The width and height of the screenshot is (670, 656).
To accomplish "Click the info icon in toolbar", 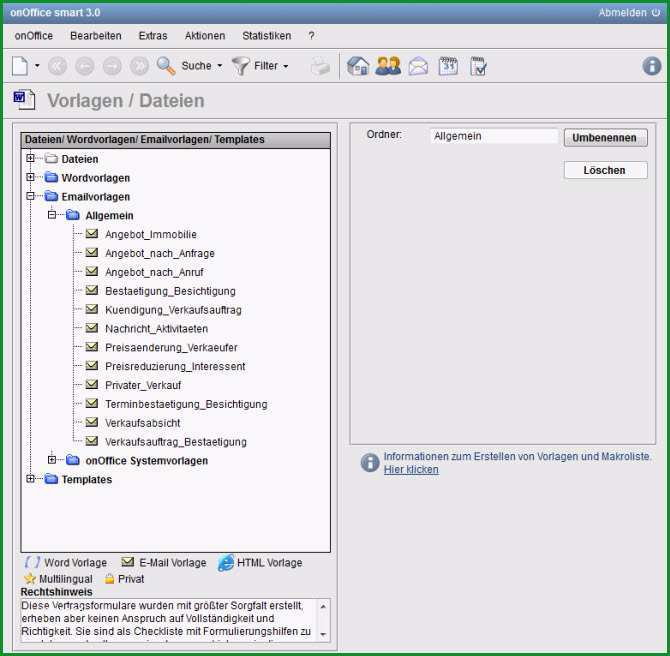I will [x=652, y=66].
